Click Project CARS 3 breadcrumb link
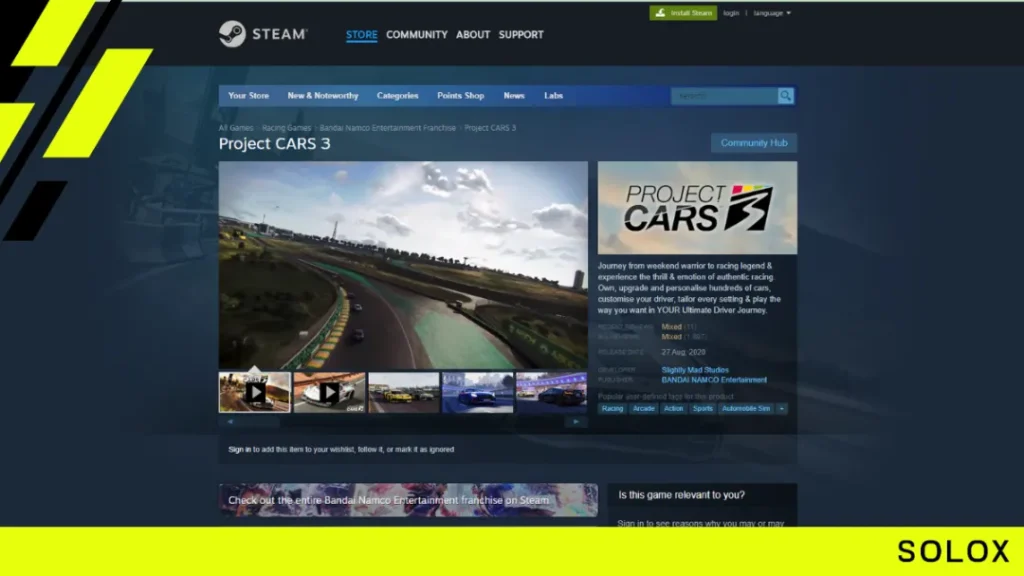The width and height of the screenshot is (1024, 576). click(x=490, y=128)
